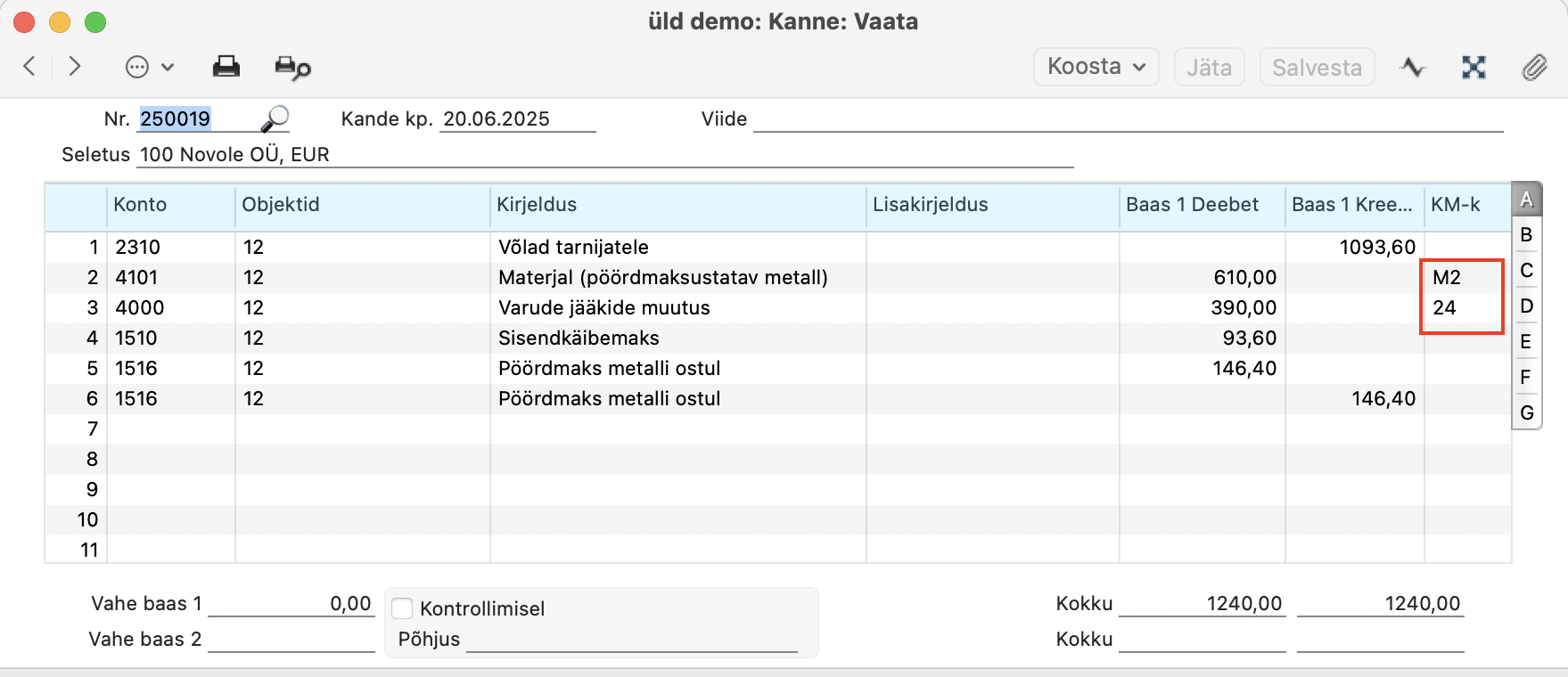Click the workflow activity wave icon
The width and height of the screenshot is (1568, 677).
coord(1413,67)
